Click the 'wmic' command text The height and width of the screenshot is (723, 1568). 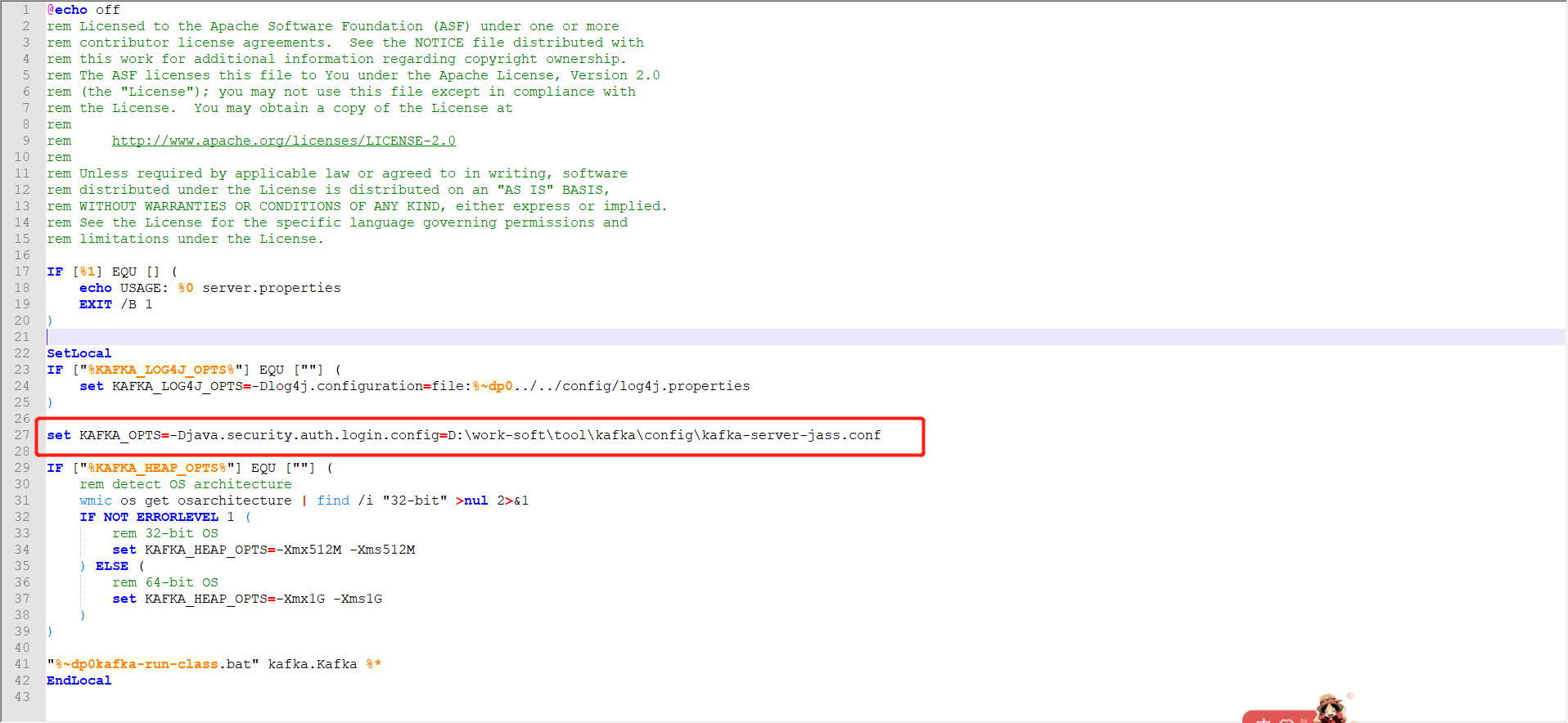click(95, 501)
